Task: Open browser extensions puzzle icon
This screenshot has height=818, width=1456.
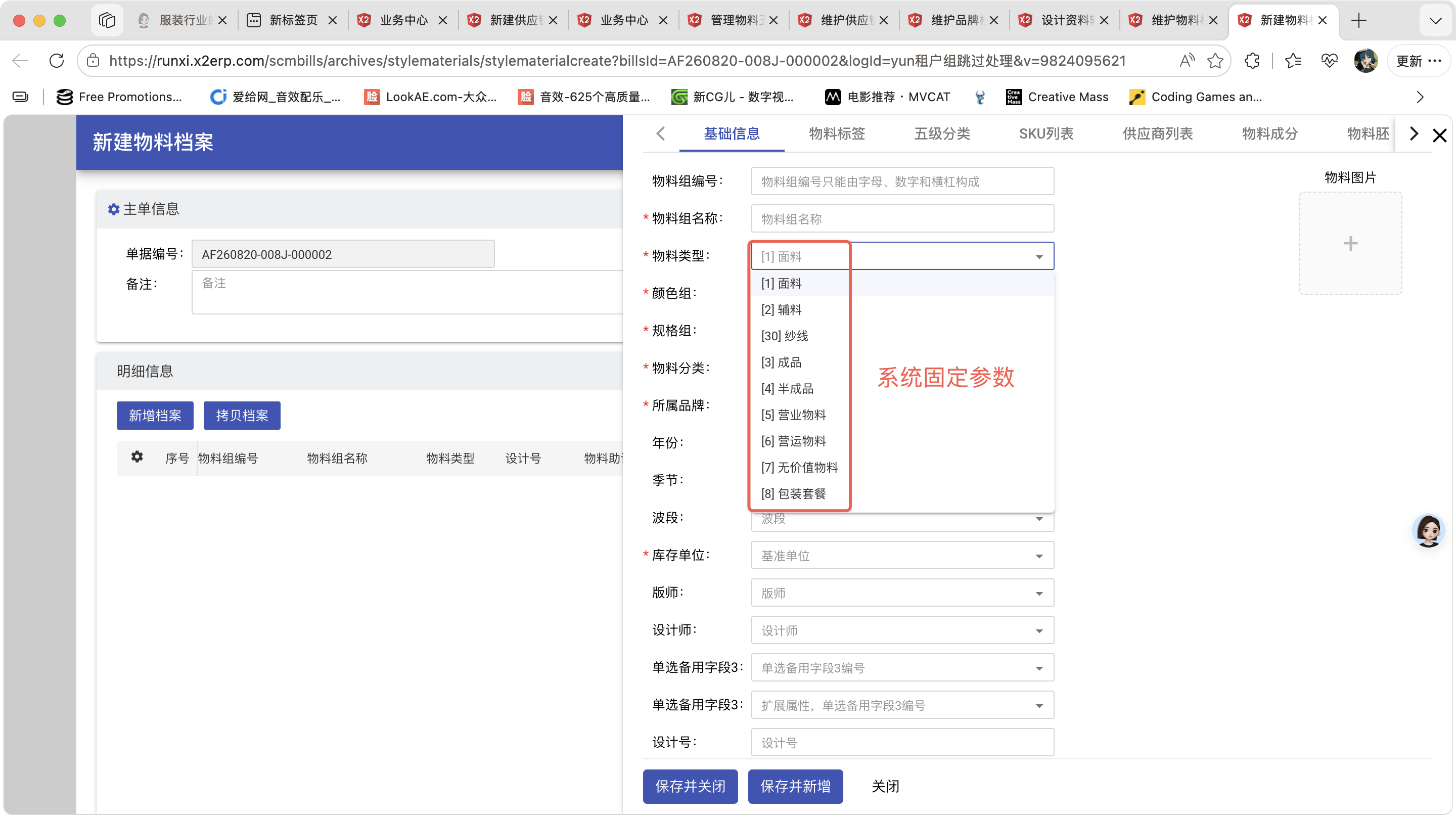Action: [1252, 61]
